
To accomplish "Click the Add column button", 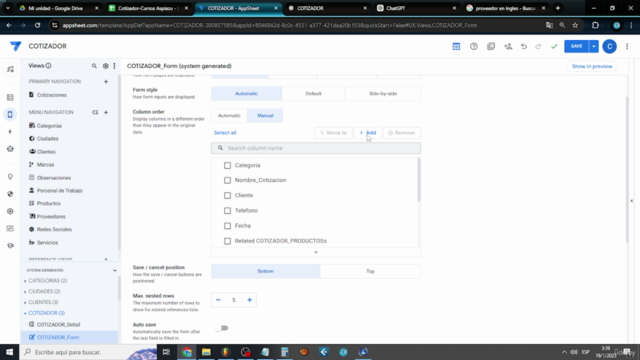I will tap(368, 133).
